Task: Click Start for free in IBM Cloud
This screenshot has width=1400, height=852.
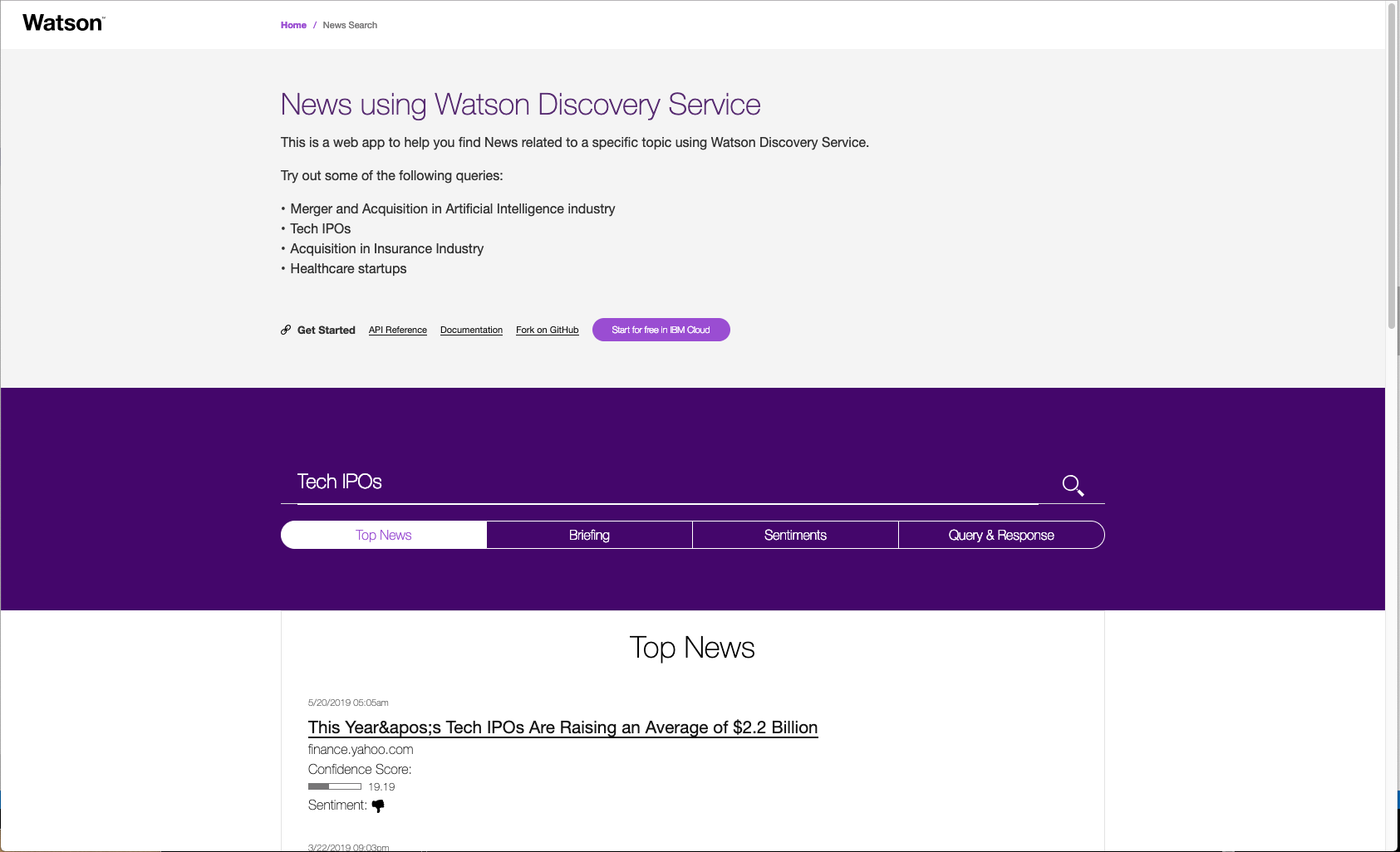Action: pos(661,330)
